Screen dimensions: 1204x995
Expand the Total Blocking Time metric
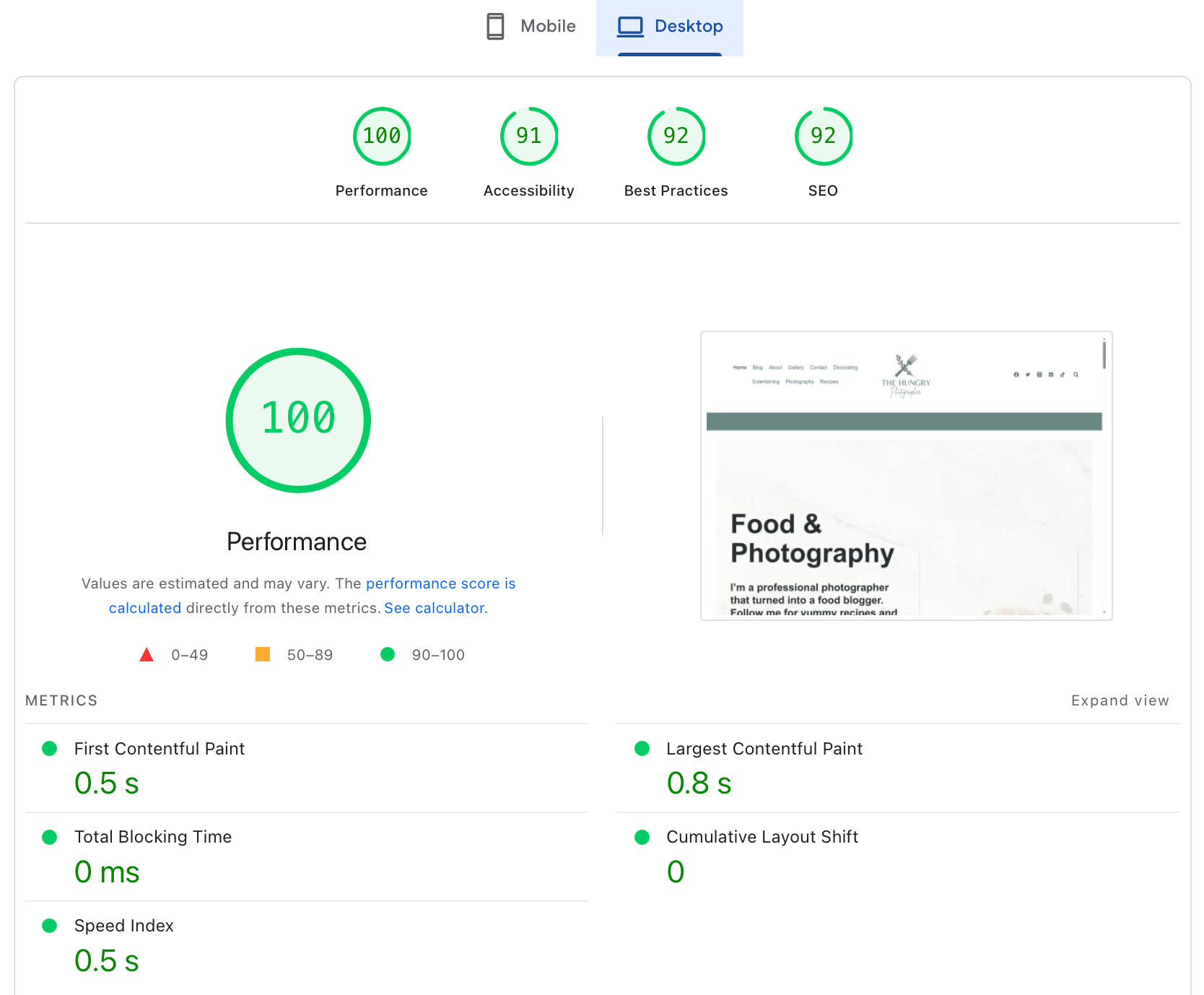tap(153, 837)
